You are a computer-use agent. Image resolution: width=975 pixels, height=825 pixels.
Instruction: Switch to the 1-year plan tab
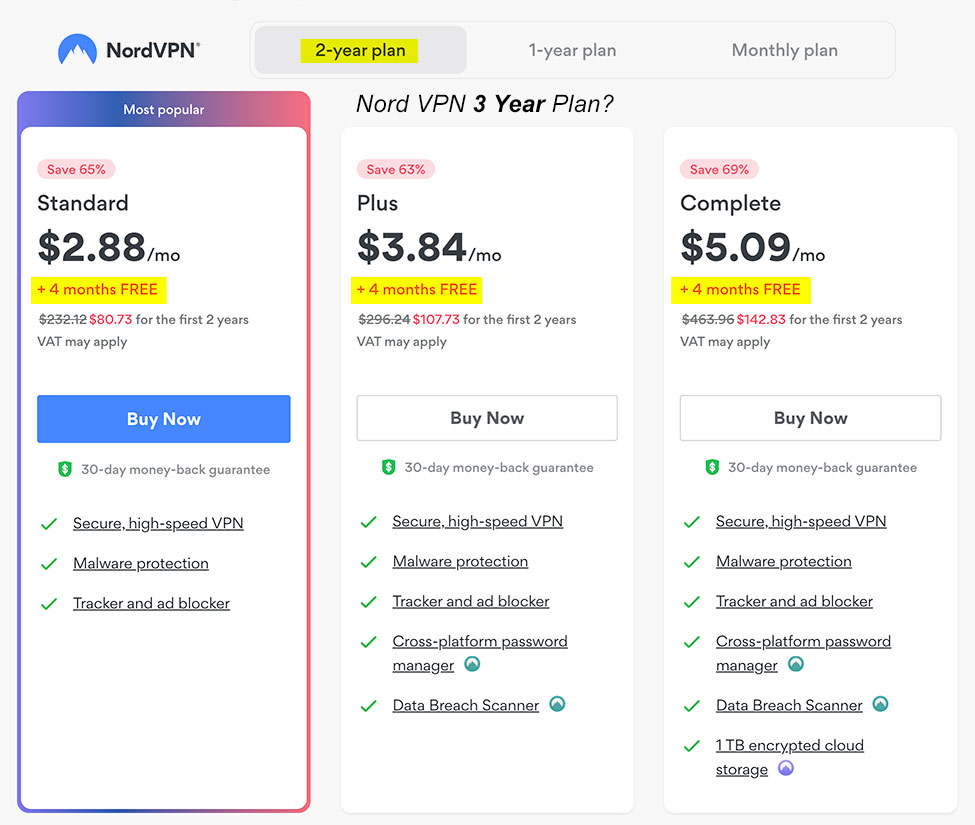[x=572, y=50]
